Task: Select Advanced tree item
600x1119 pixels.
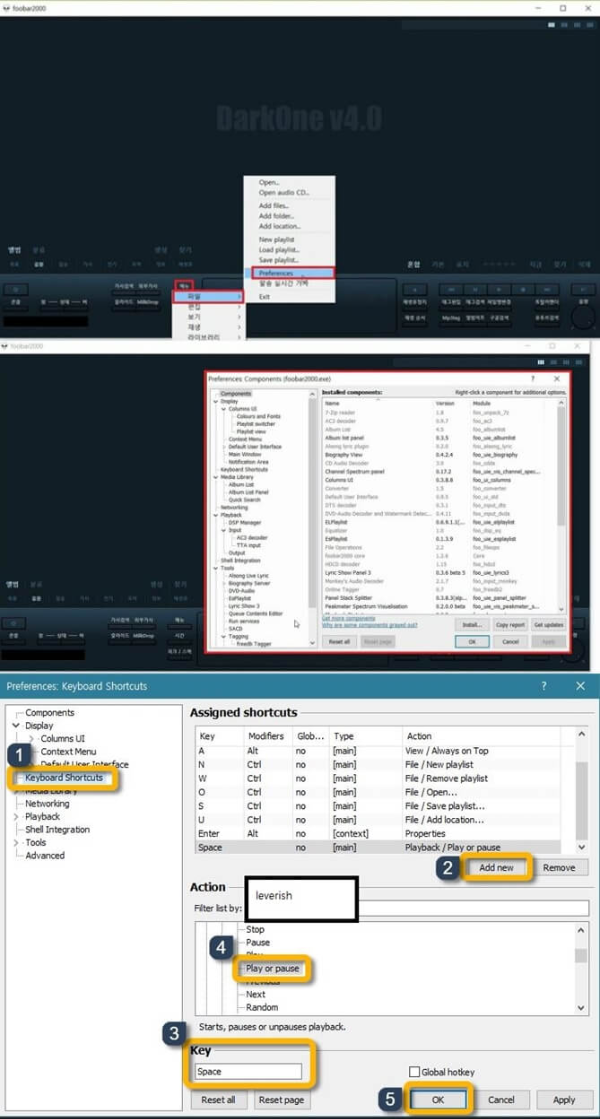Action: 45,855
